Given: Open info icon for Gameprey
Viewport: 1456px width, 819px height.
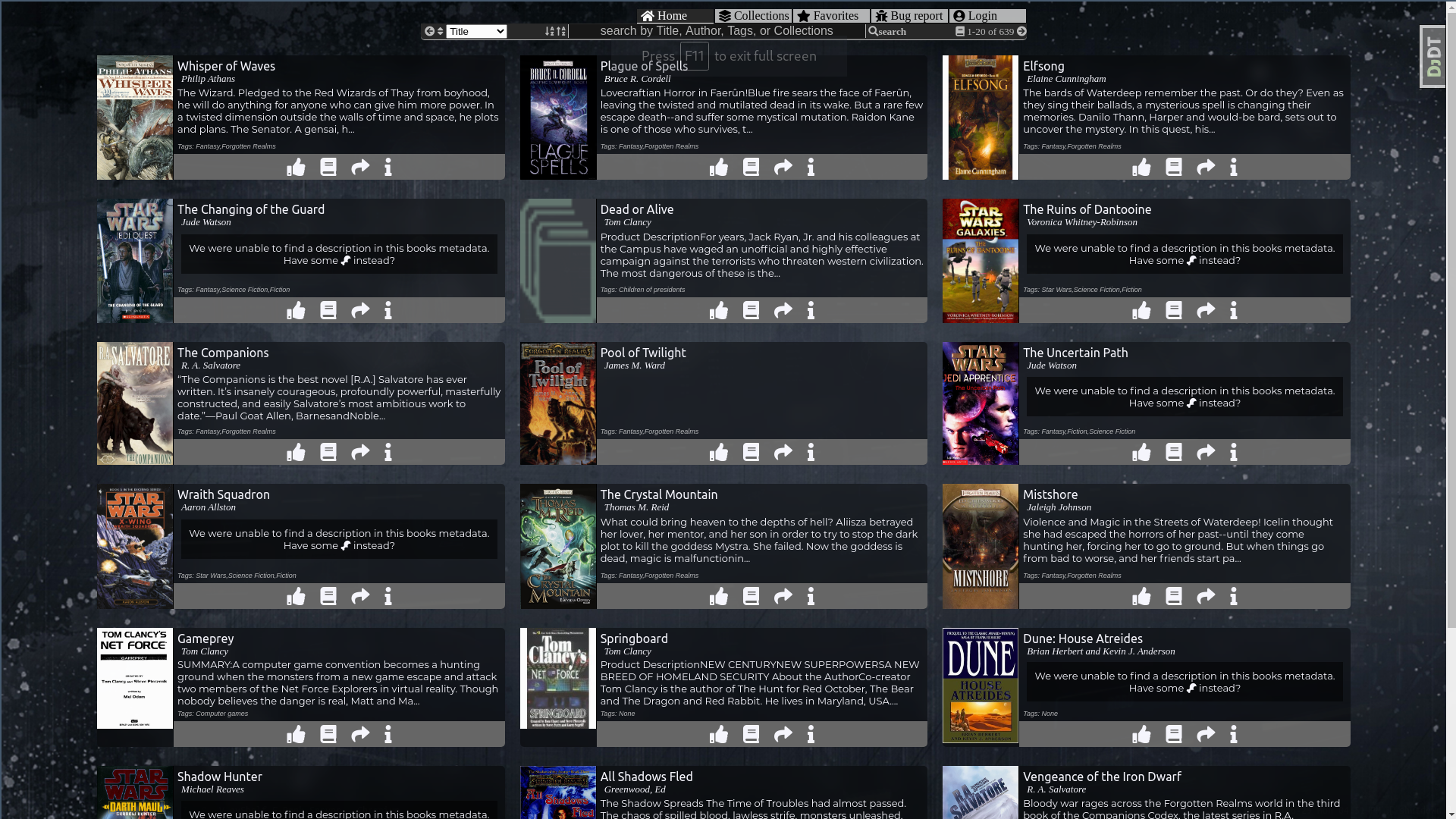Looking at the screenshot, I should 388,735.
